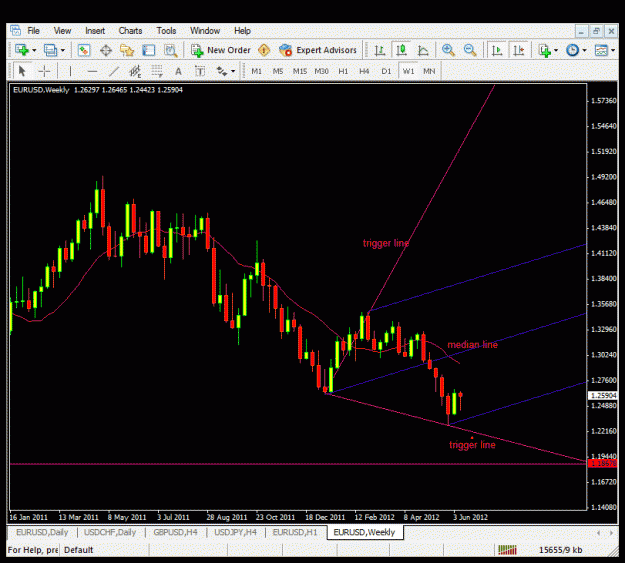Switch timeframe to D1

coord(386,71)
